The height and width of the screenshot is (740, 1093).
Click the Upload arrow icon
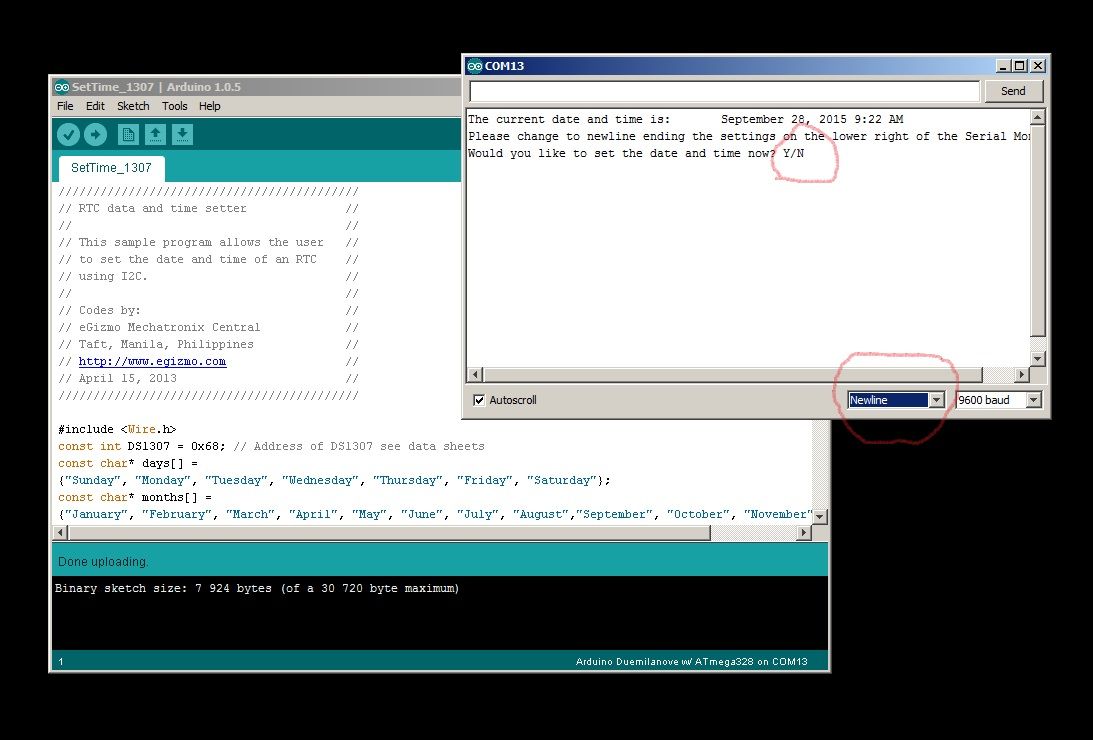95,134
